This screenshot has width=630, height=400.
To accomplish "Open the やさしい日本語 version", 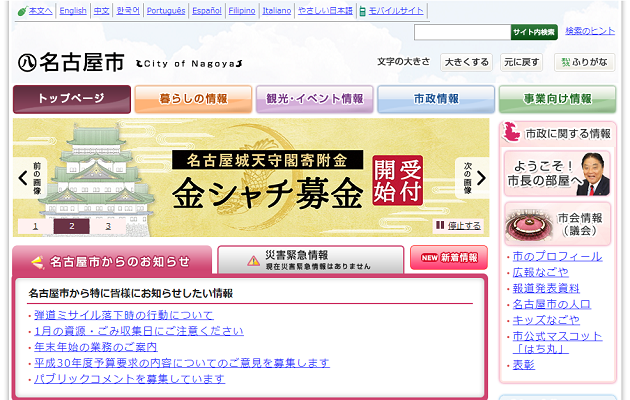I will coord(325,11).
